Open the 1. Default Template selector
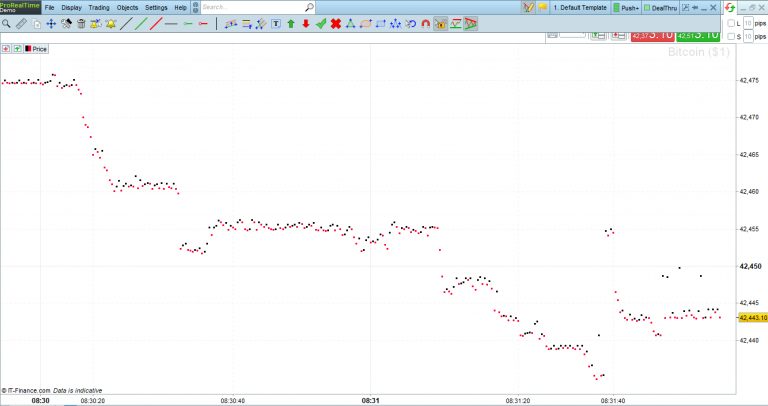Screen dimensions: 768x406 click(x=580, y=7)
